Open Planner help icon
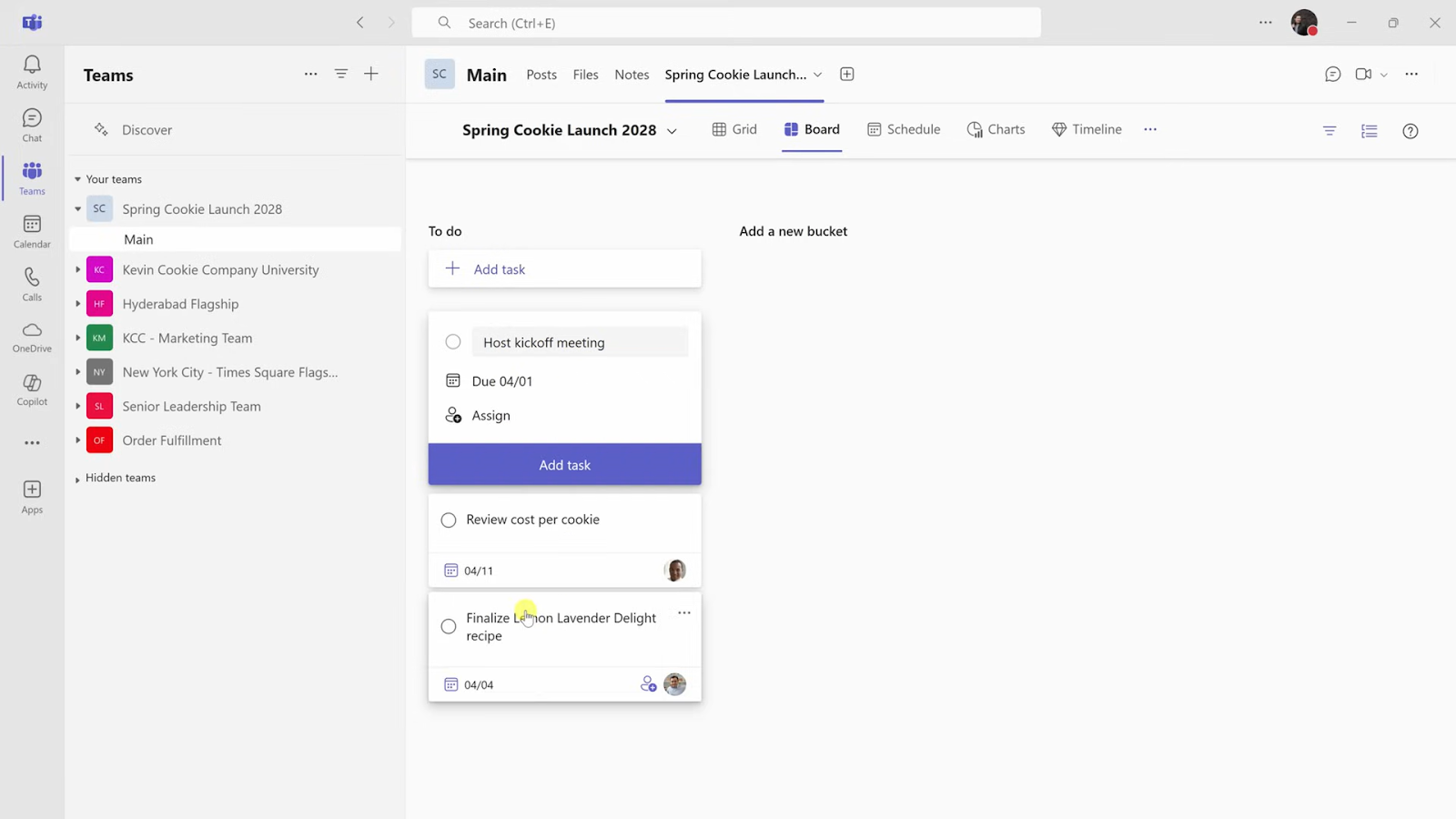Viewport: 1456px width, 819px height. [x=1410, y=131]
